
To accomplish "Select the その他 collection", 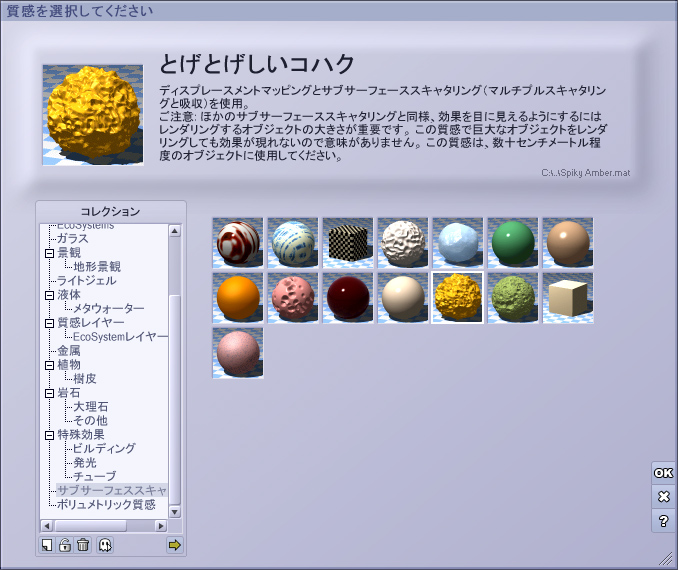I will tap(90, 420).
